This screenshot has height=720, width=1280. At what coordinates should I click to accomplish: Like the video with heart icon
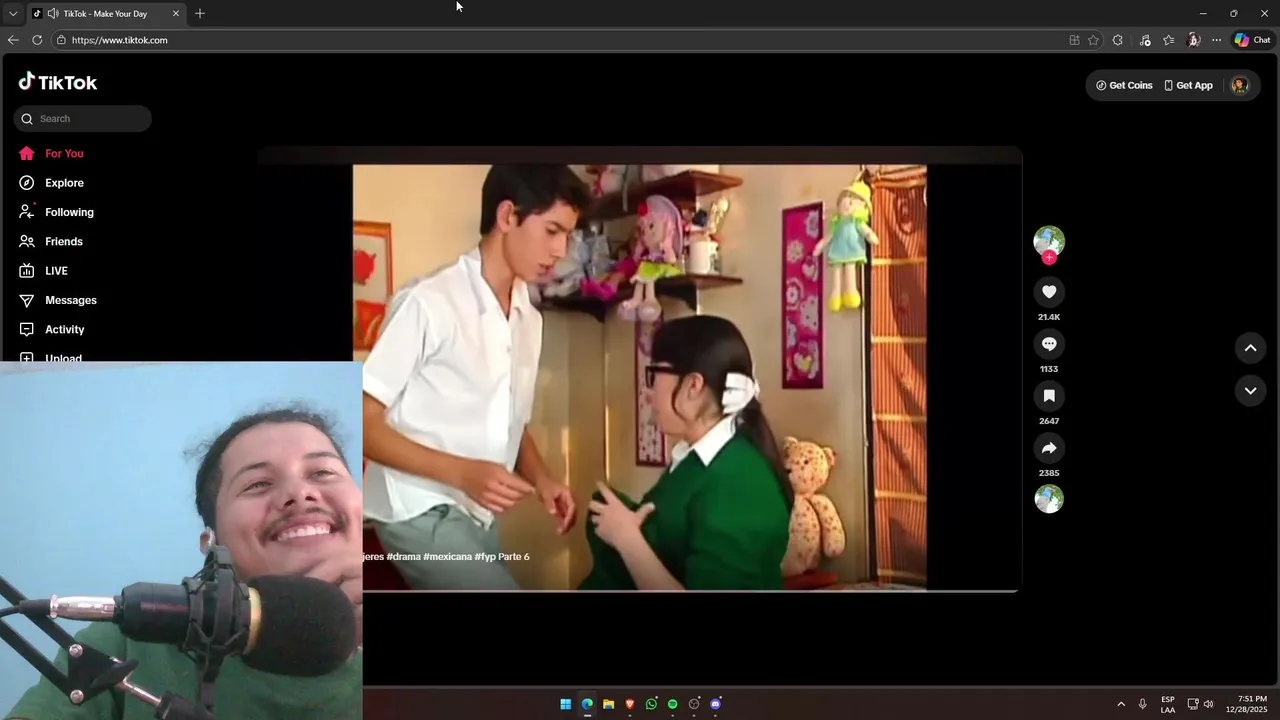(1049, 292)
